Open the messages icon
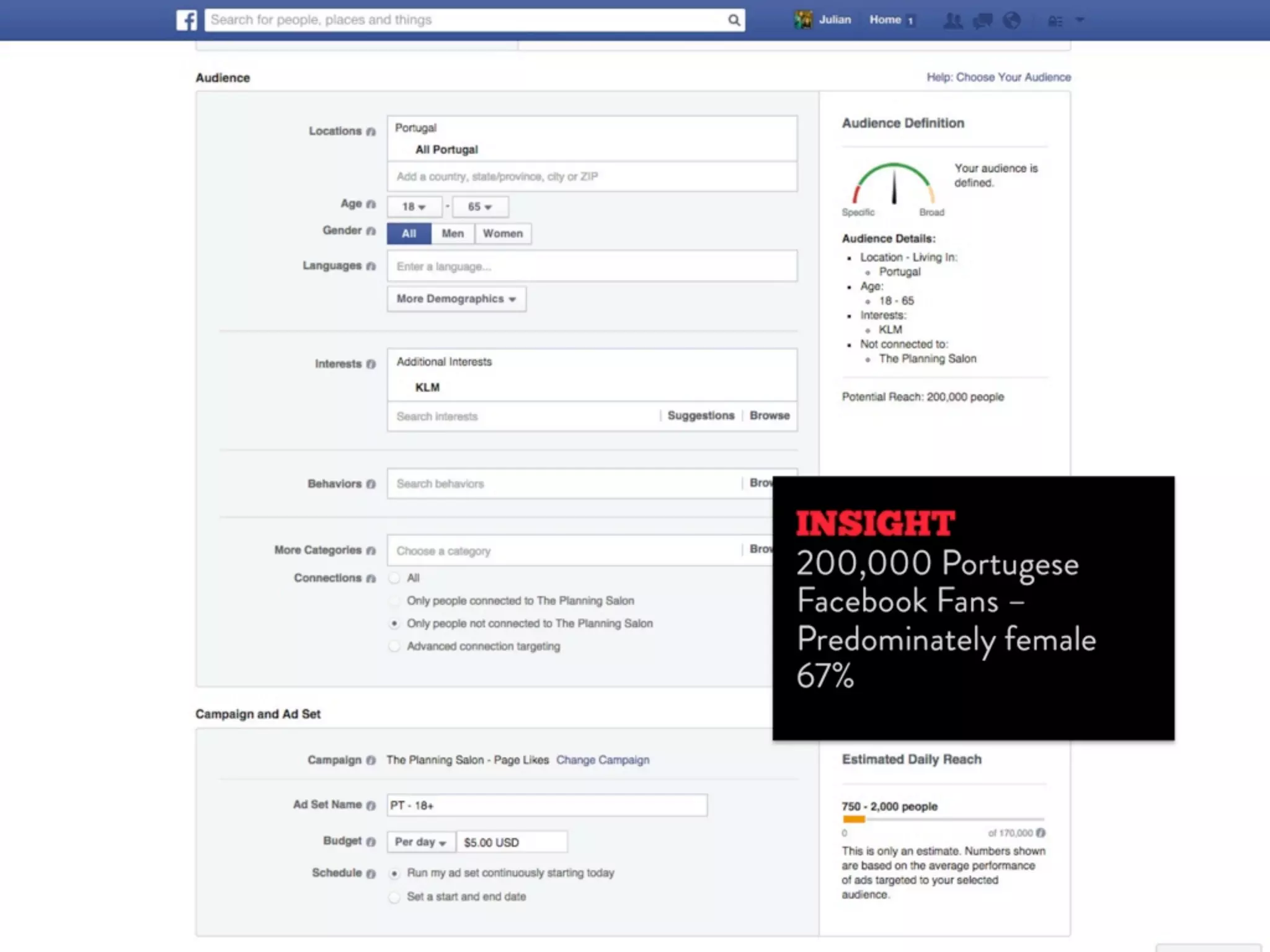1270x952 pixels. tap(983, 20)
